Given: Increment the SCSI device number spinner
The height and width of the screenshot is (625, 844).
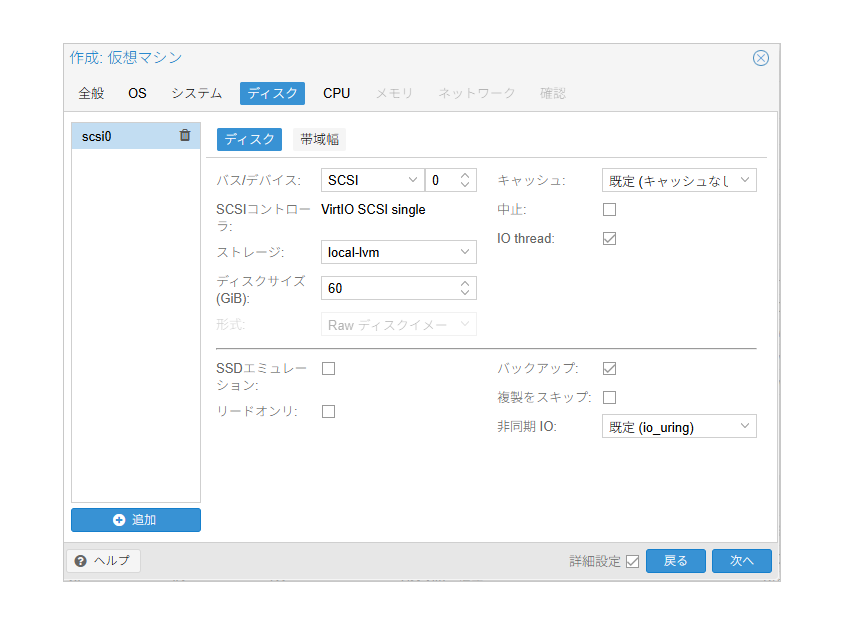Looking at the screenshot, I should point(465,175).
